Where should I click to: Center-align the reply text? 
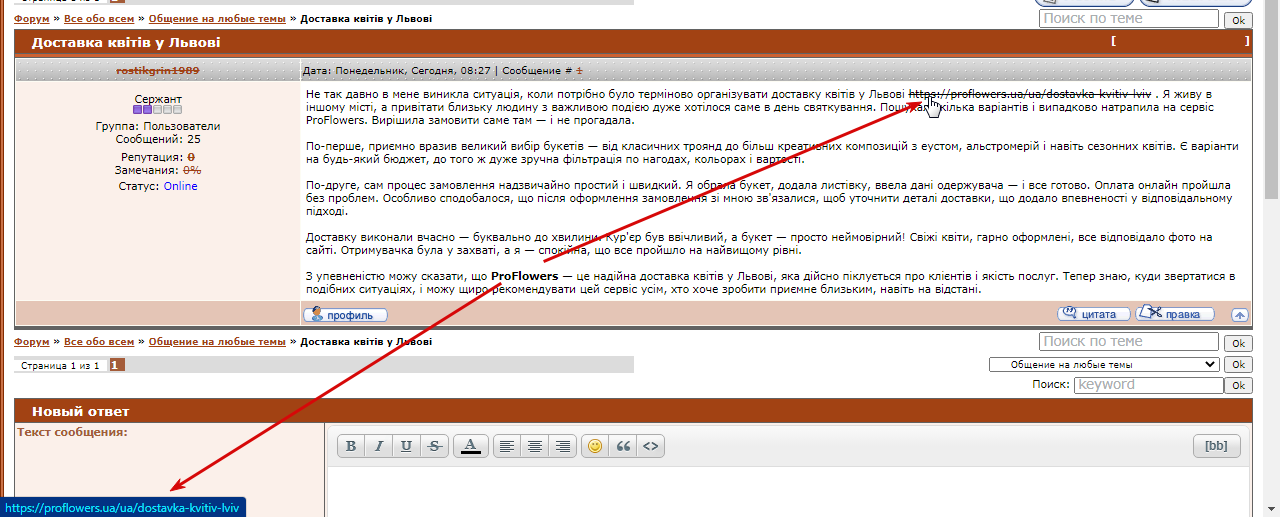click(535, 446)
